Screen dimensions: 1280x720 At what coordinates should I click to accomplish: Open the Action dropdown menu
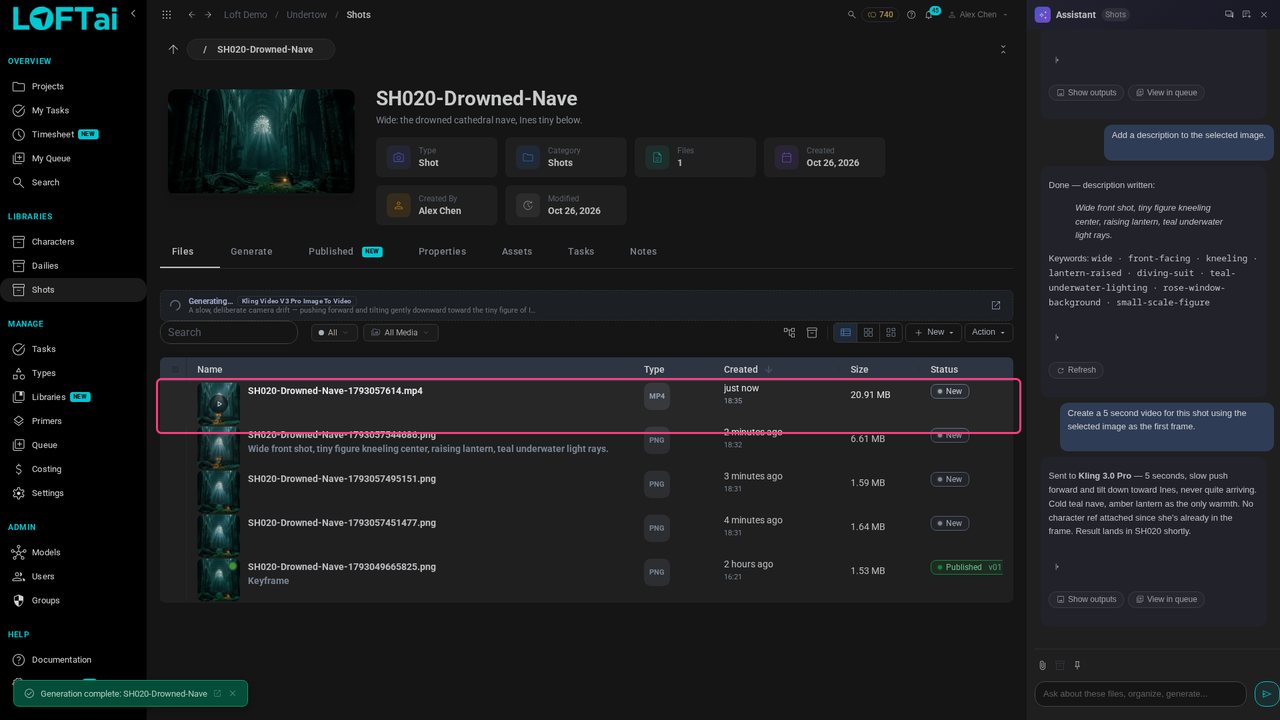coord(989,332)
